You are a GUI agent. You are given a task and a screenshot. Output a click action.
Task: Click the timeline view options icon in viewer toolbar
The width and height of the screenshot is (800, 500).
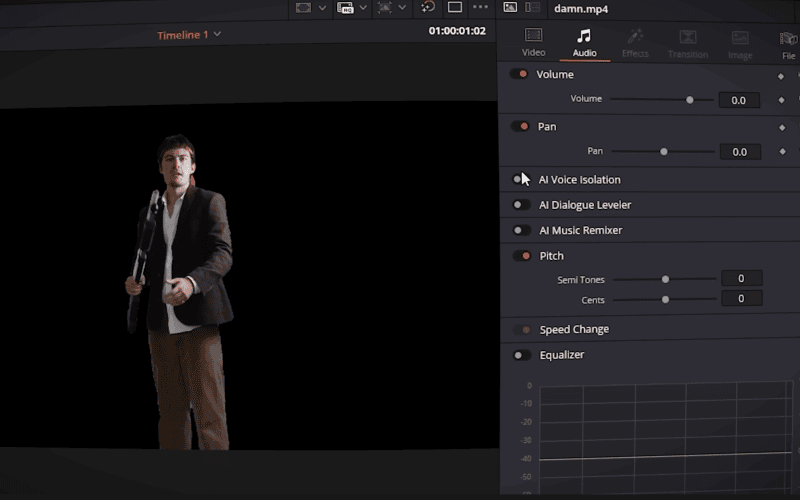click(303, 8)
